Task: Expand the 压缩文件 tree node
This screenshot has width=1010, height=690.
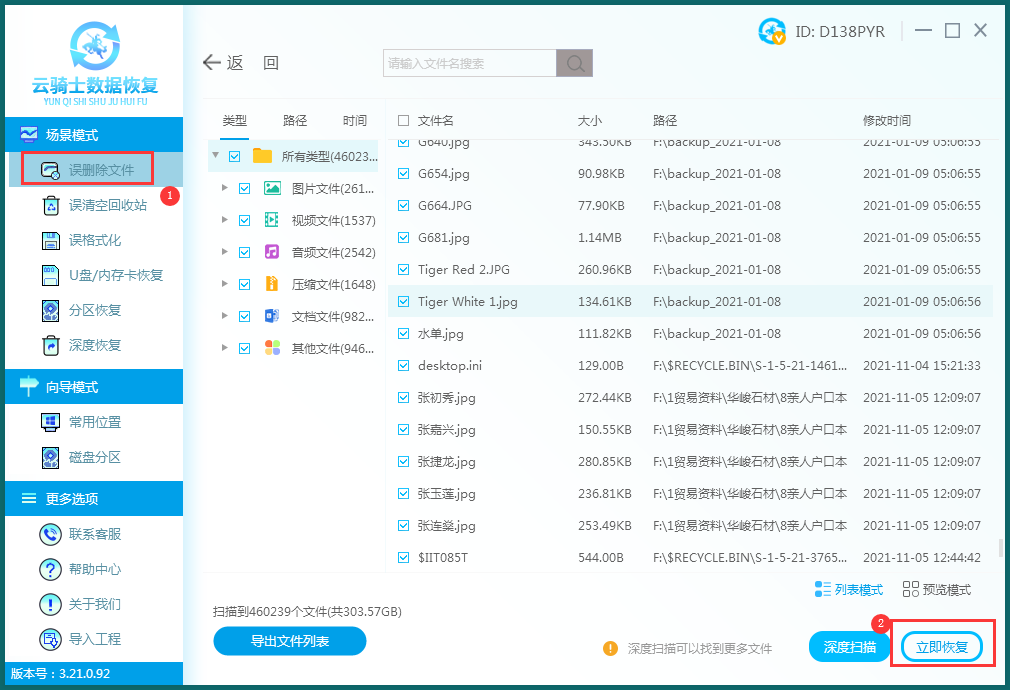Action: pyautogui.click(x=224, y=283)
